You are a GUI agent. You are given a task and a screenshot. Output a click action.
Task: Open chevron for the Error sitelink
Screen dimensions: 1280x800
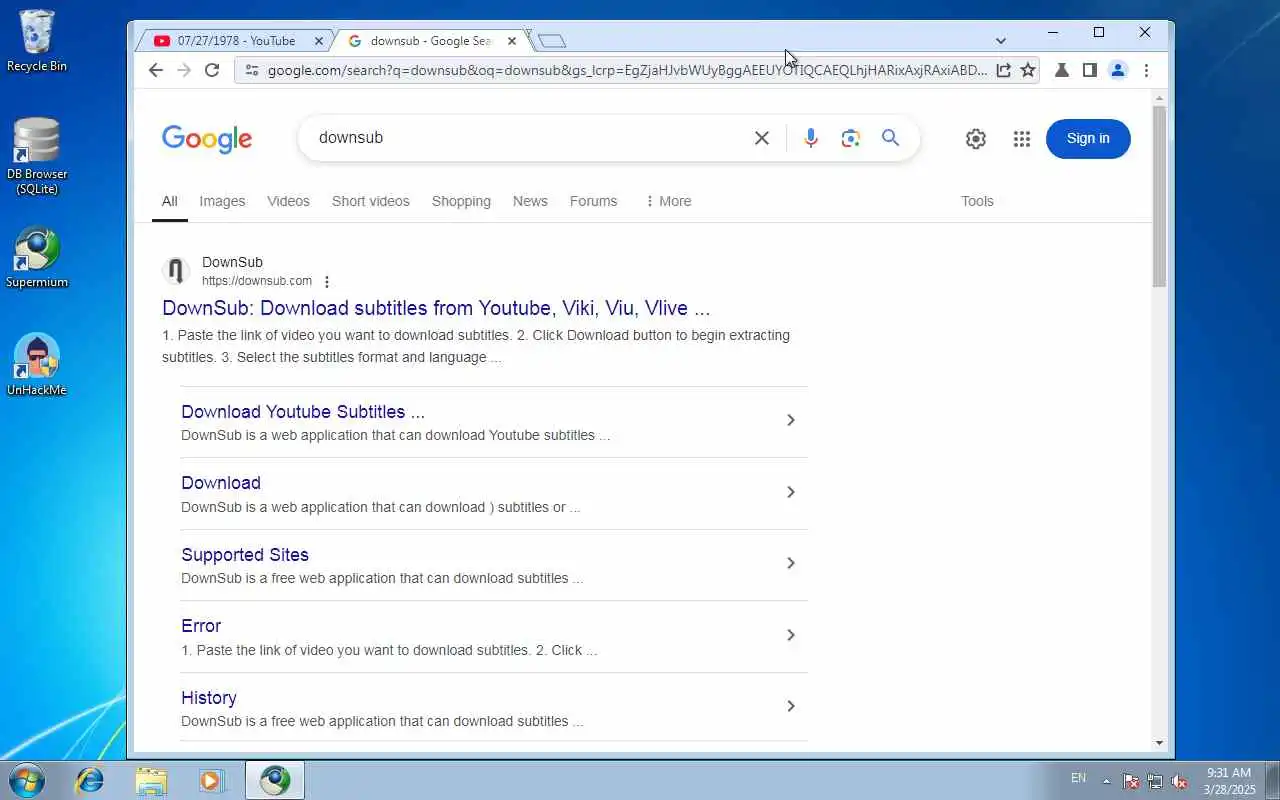[x=790, y=635]
